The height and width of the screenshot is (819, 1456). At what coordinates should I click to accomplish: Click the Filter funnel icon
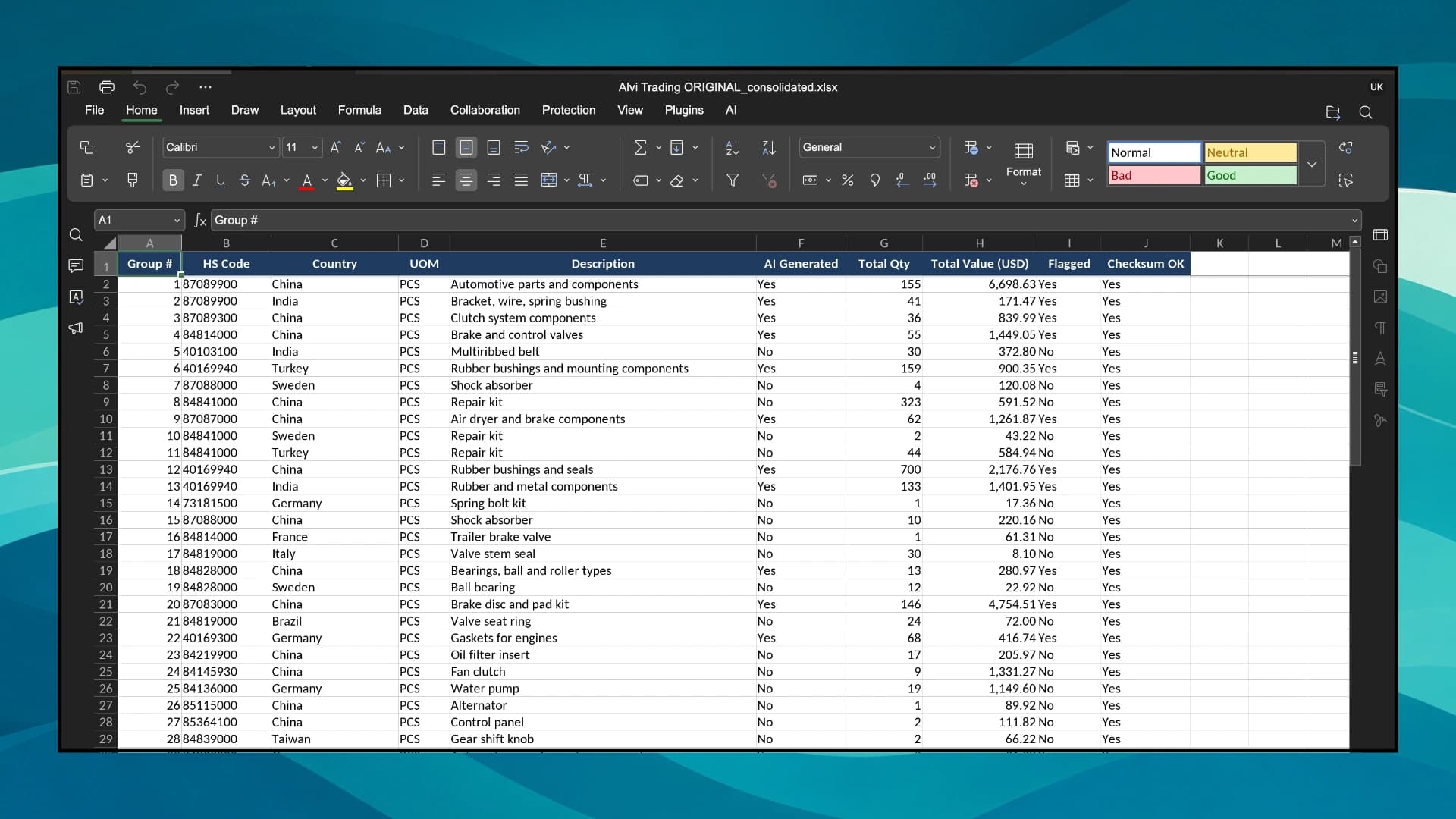tap(733, 180)
